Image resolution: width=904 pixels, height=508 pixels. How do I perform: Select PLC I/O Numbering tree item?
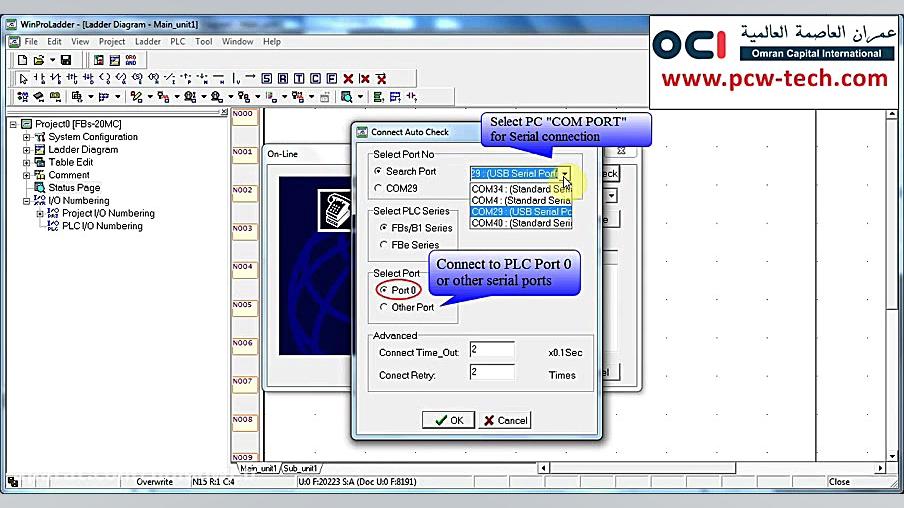tap(102, 226)
